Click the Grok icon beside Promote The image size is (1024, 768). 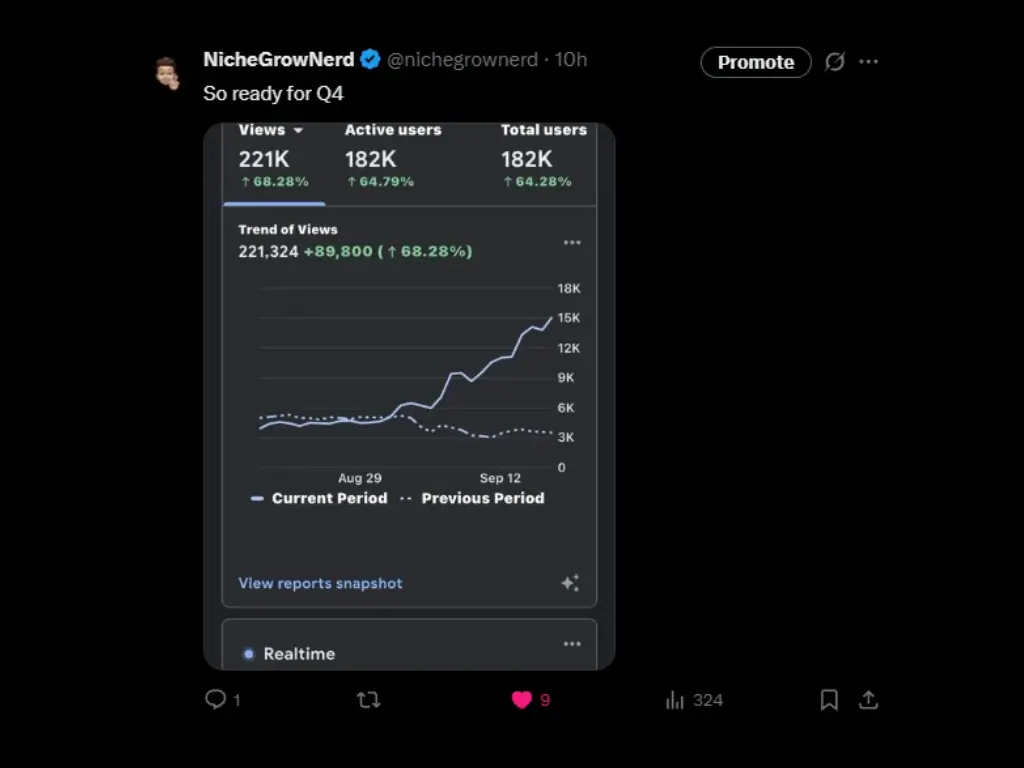[835, 62]
